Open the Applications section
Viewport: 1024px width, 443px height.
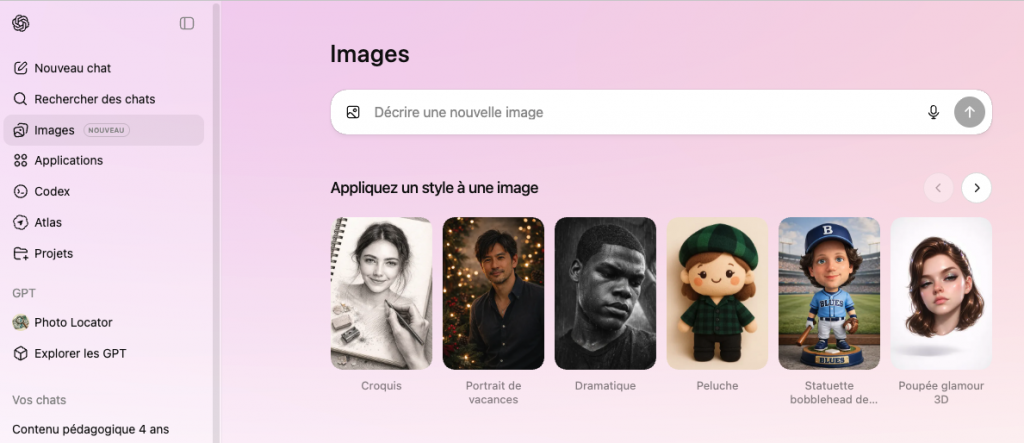click(x=68, y=160)
